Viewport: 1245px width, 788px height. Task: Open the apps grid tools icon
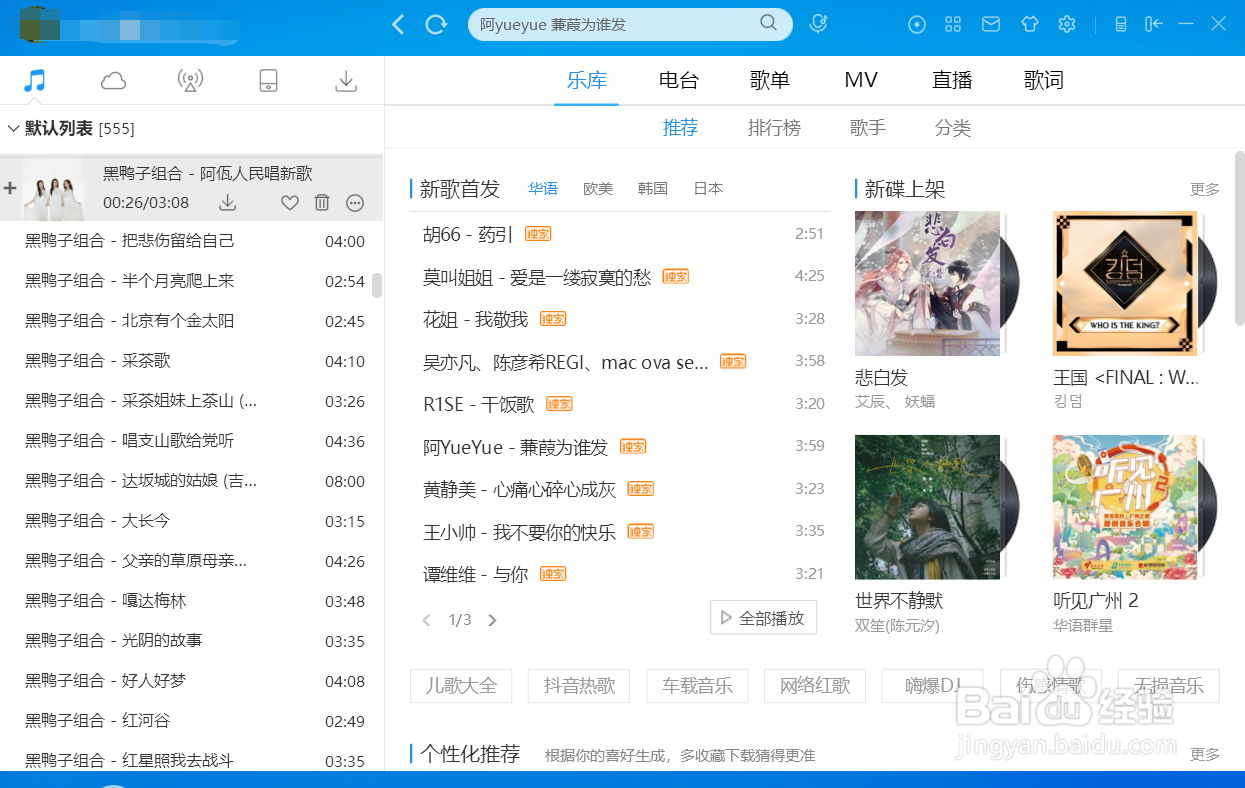point(953,24)
